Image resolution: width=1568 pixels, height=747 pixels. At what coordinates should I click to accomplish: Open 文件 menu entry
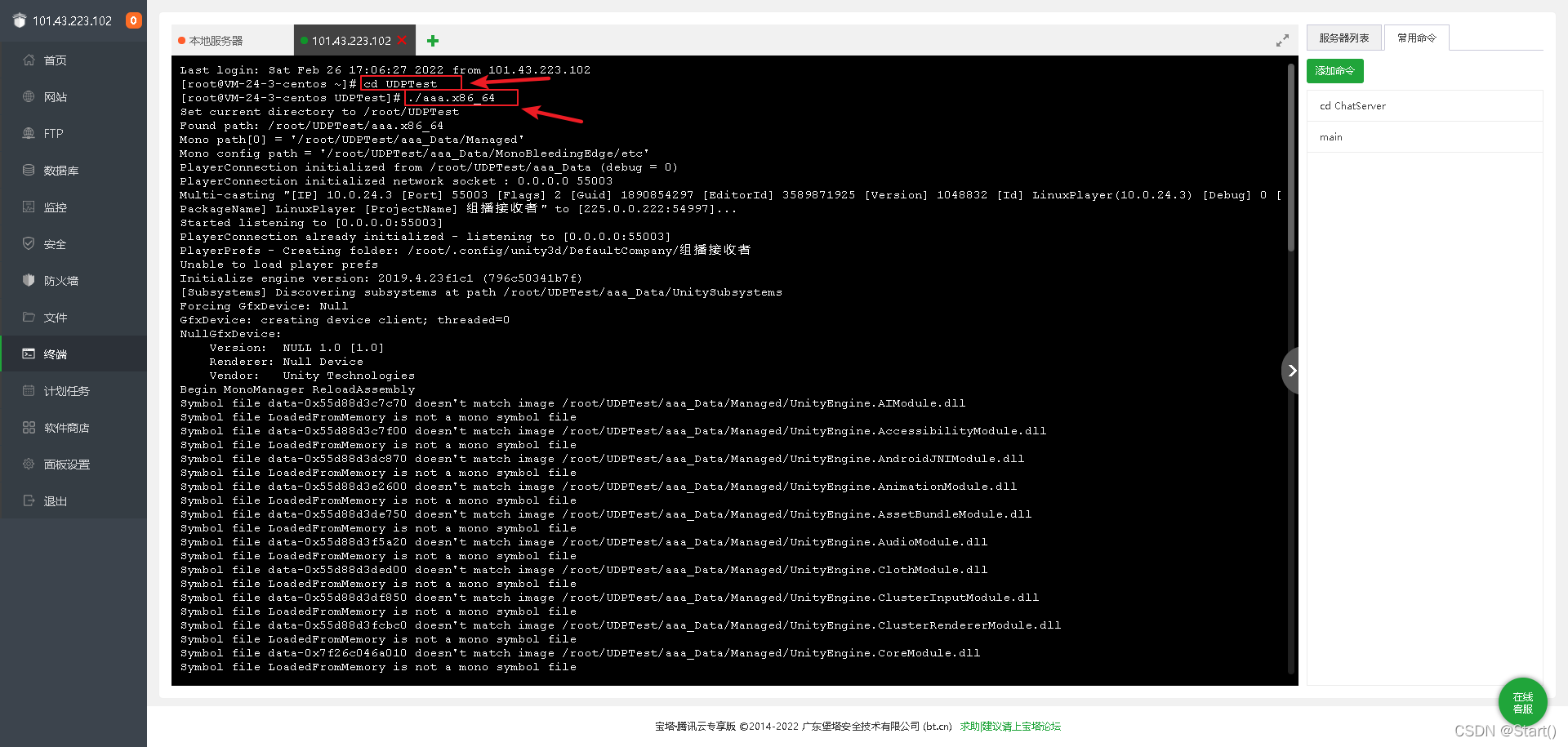[73, 317]
